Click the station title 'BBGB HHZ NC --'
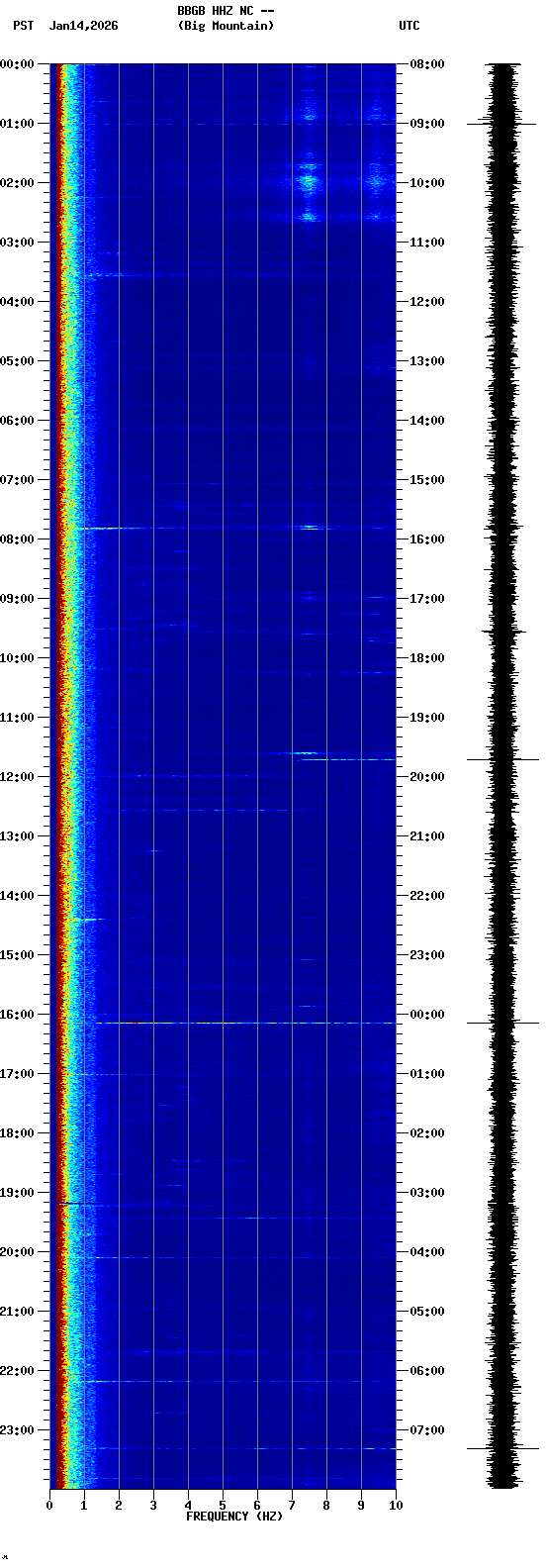 click(x=226, y=11)
